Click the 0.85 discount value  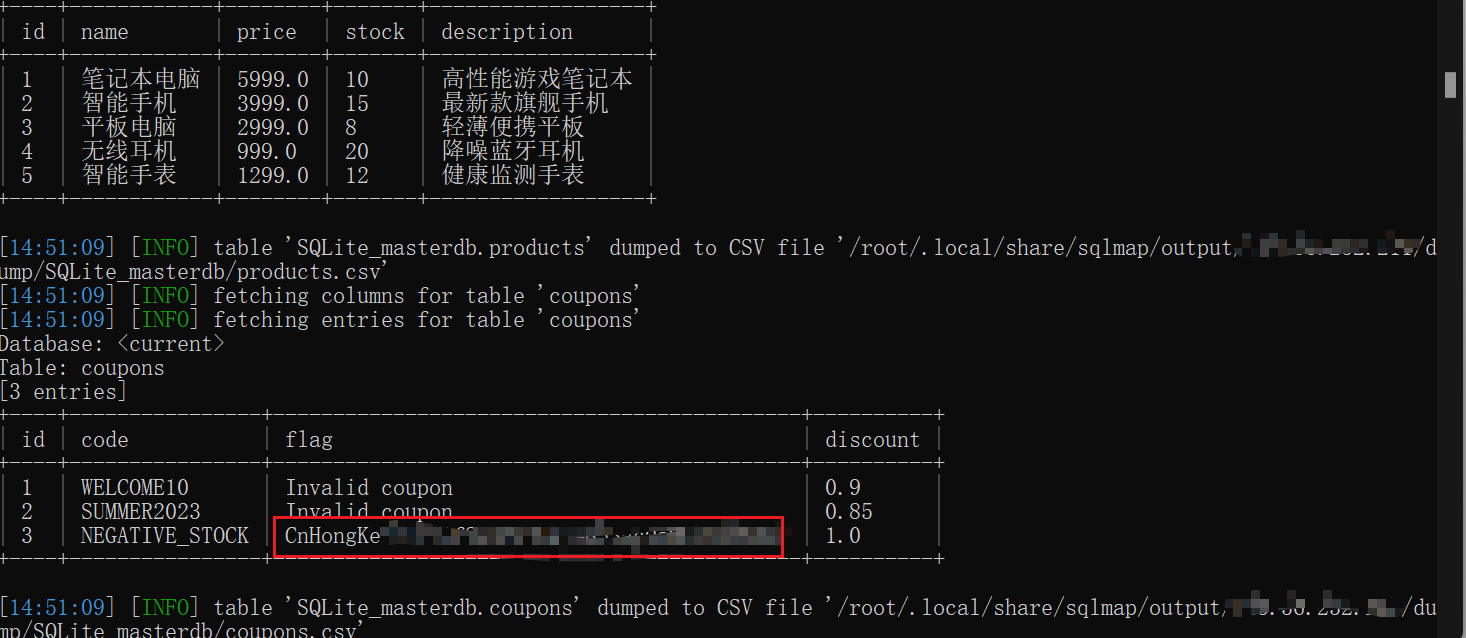[x=848, y=512]
